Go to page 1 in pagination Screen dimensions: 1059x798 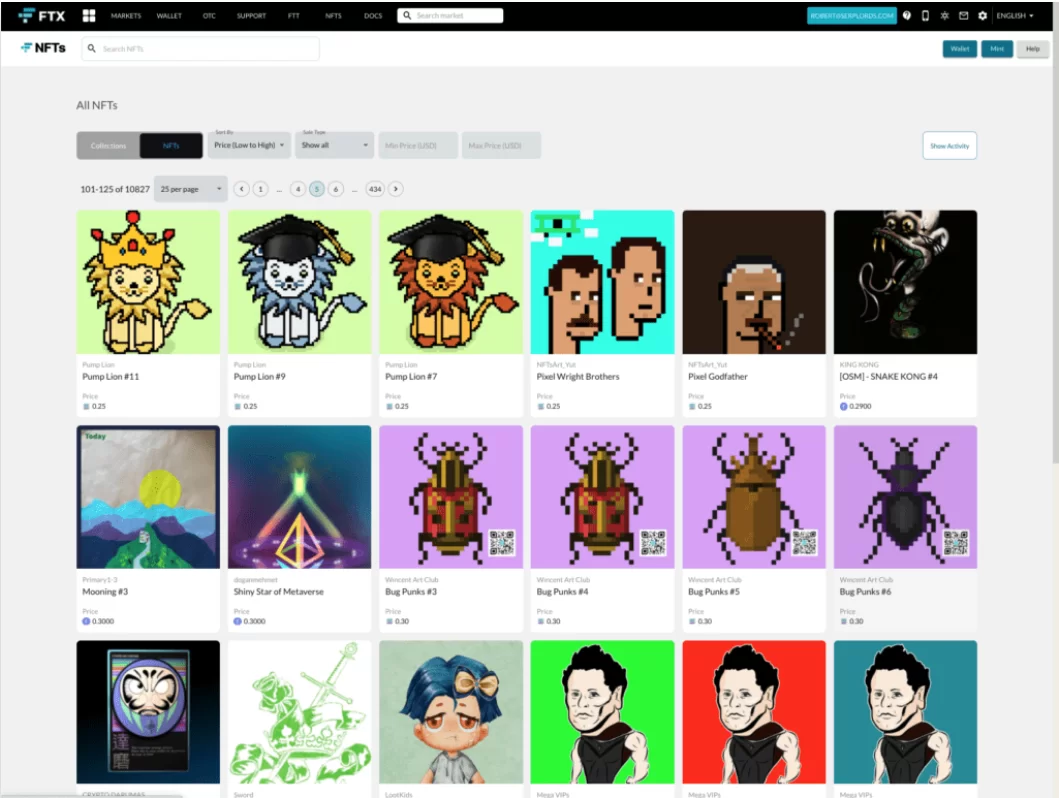pyautogui.click(x=260, y=189)
